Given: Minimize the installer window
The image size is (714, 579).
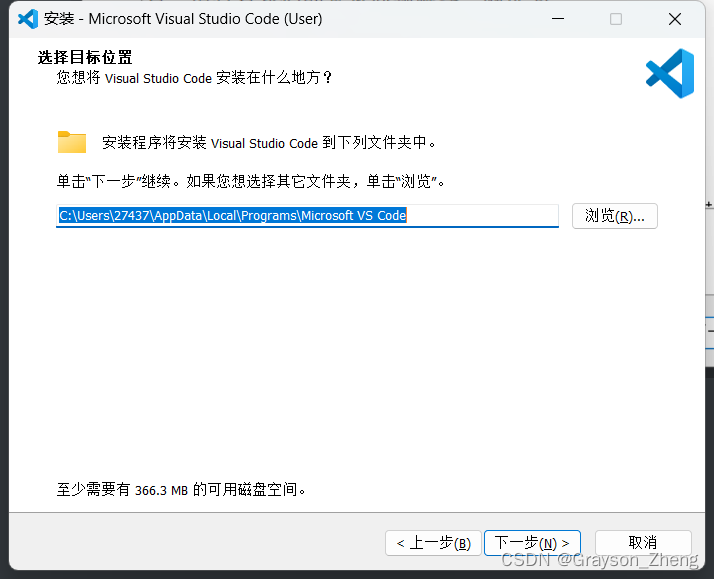Looking at the screenshot, I should [x=557, y=19].
